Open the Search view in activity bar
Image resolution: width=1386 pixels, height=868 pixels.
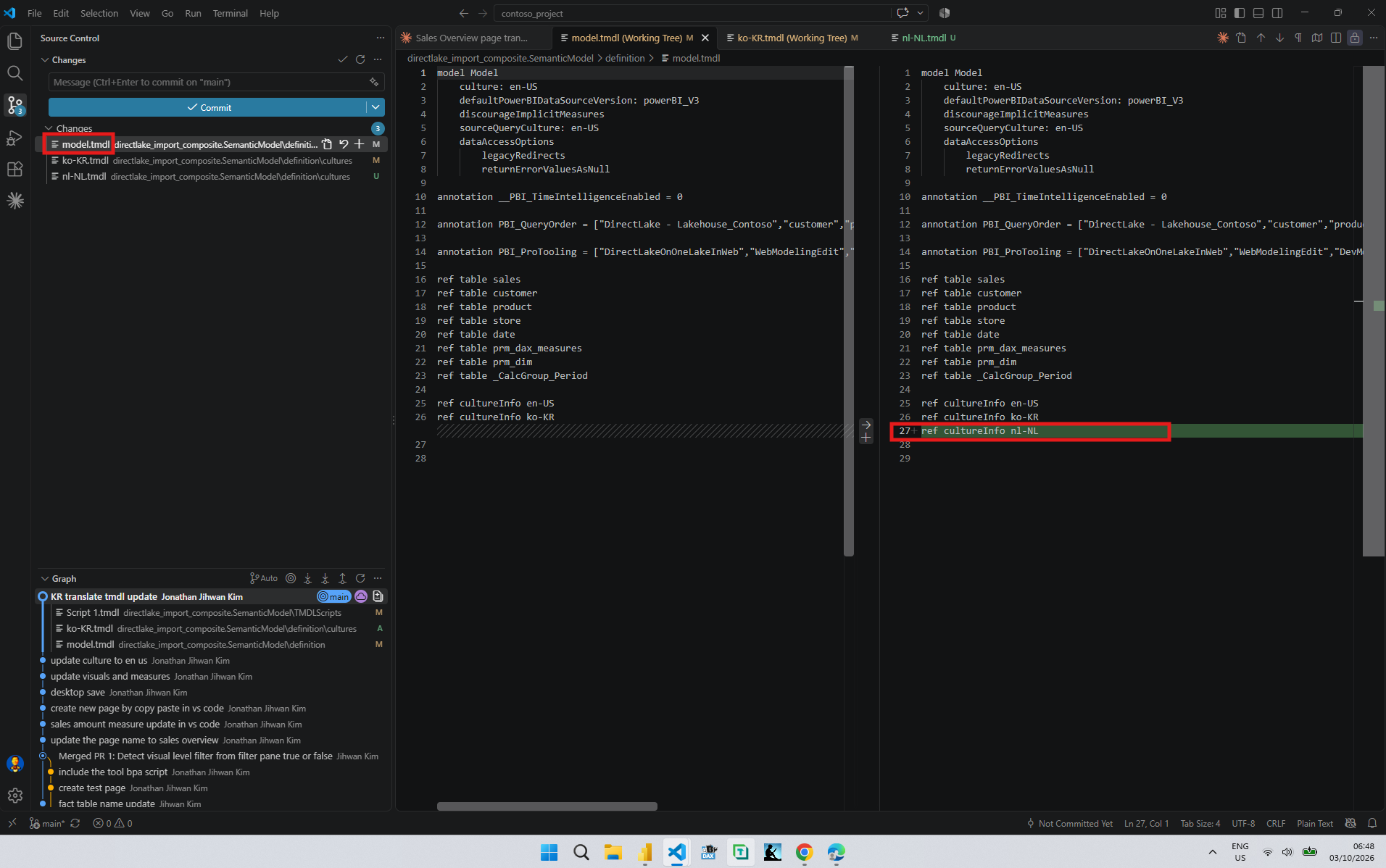pyautogui.click(x=15, y=73)
